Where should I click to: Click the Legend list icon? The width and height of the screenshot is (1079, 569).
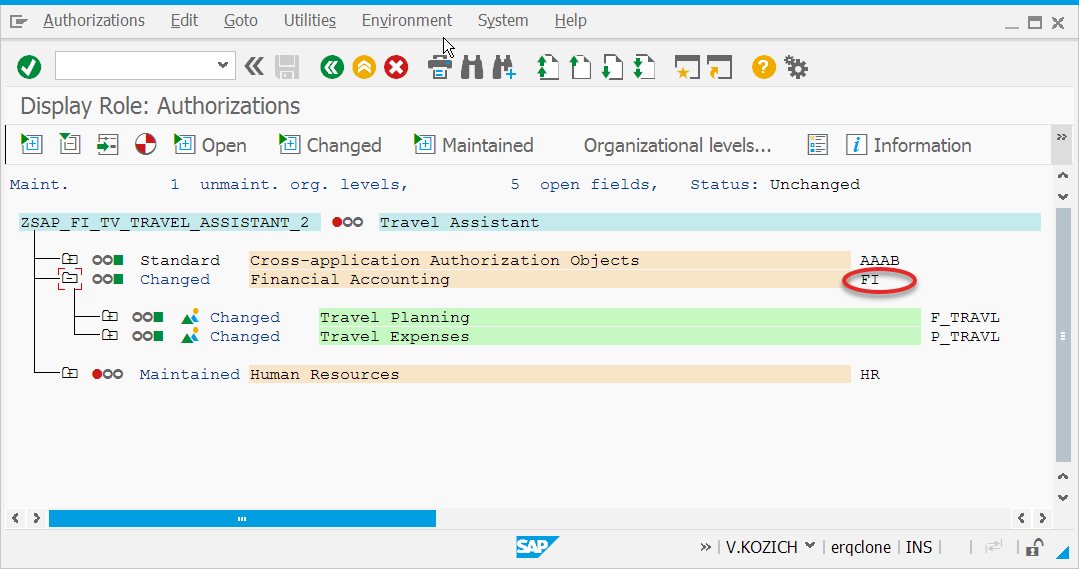818,144
